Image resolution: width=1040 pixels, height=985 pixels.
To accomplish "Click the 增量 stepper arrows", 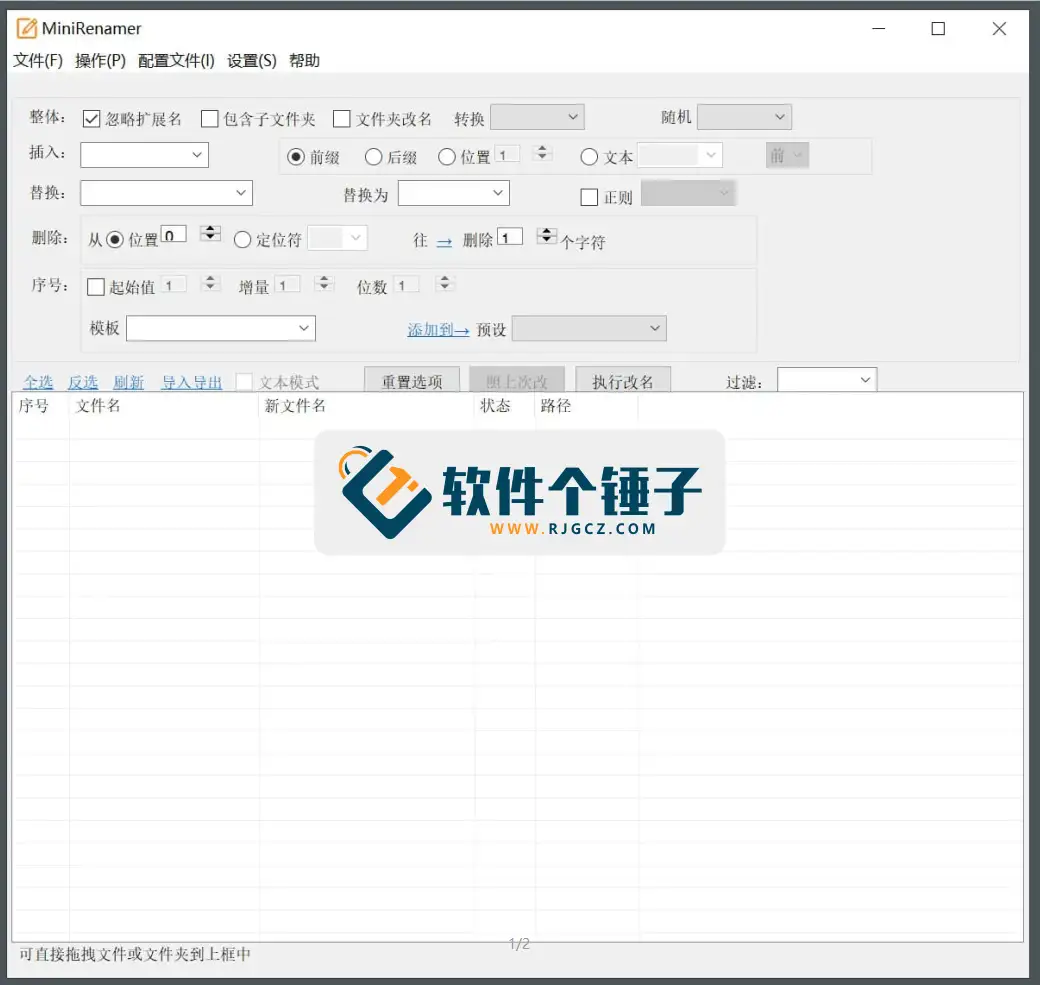I will (324, 283).
